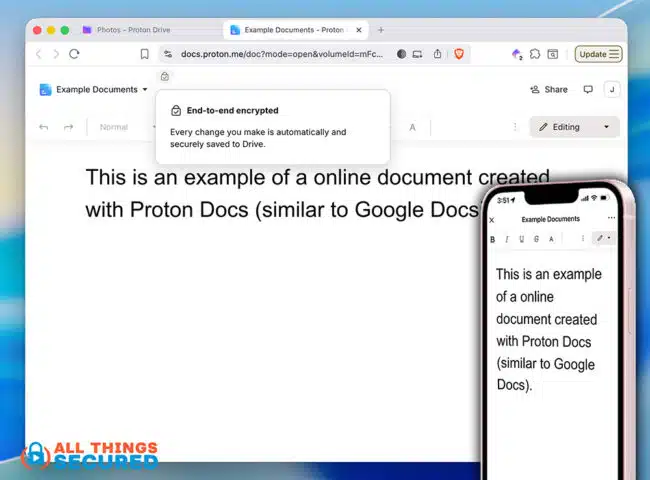Open the Leo AI assistant icon
This screenshot has width=650, height=480.
tap(517, 54)
